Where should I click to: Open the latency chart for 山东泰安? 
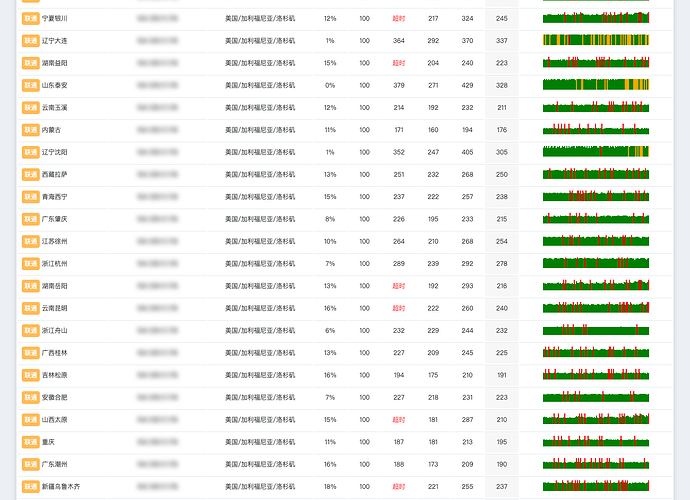point(596,85)
